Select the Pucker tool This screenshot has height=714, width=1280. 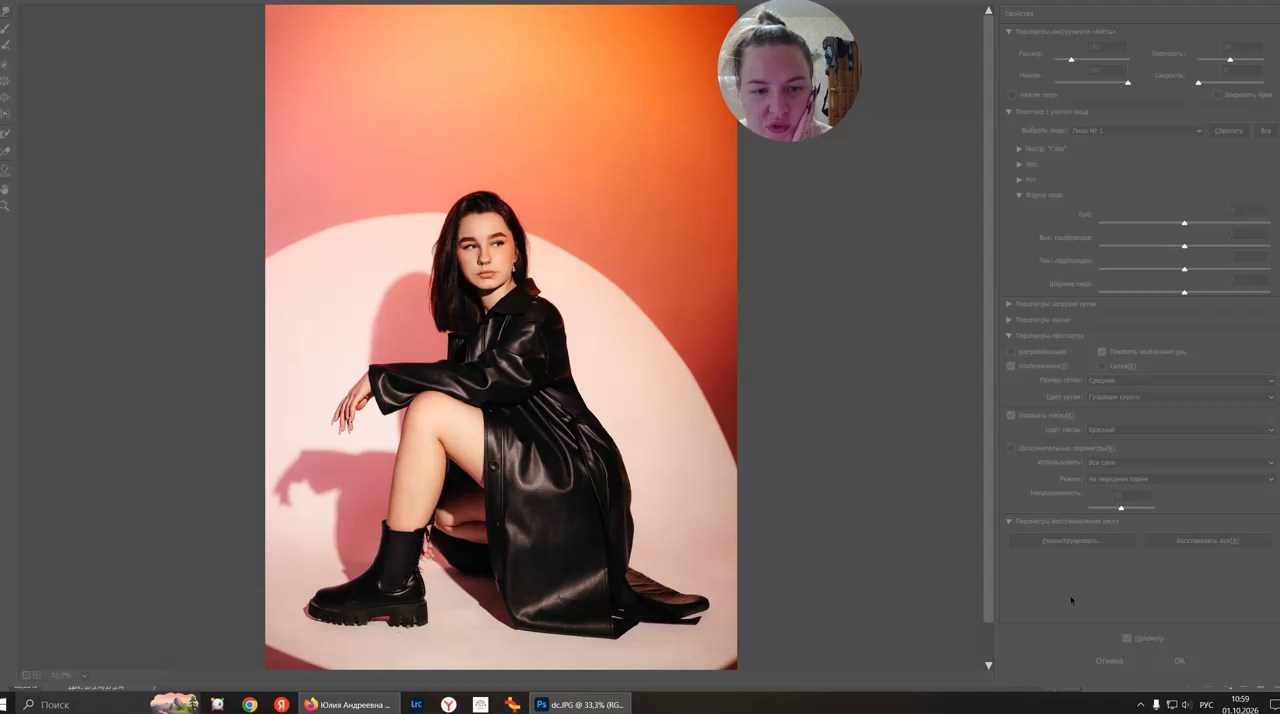point(5,81)
